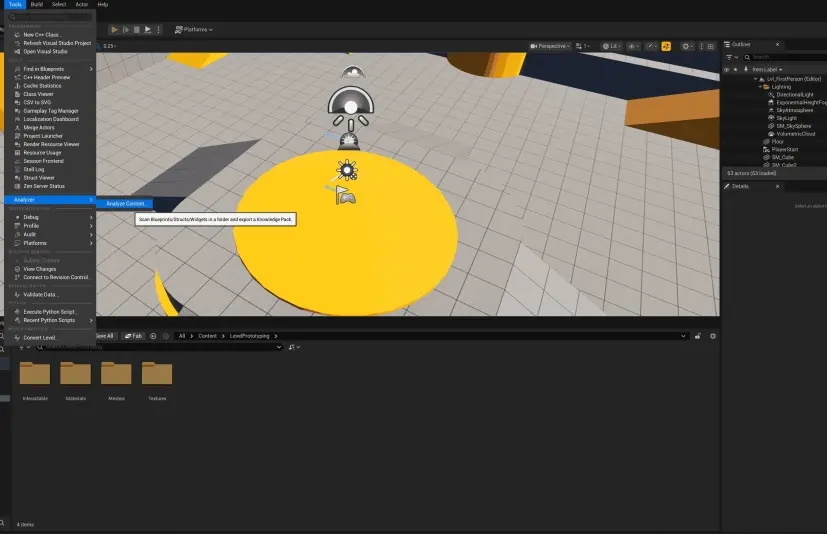Toggle the viewport layout grid icon
The width and height of the screenshot is (827, 534).
[710, 46]
